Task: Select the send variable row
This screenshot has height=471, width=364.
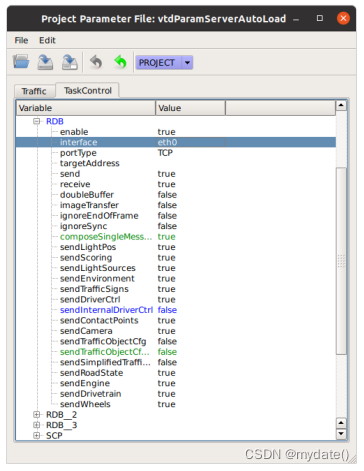Action: coord(70,174)
